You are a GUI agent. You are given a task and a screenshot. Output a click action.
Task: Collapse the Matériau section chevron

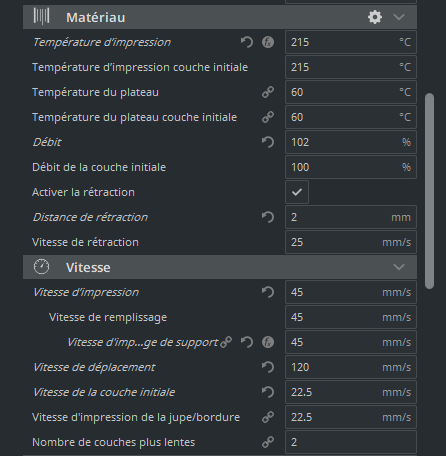[399, 17]
